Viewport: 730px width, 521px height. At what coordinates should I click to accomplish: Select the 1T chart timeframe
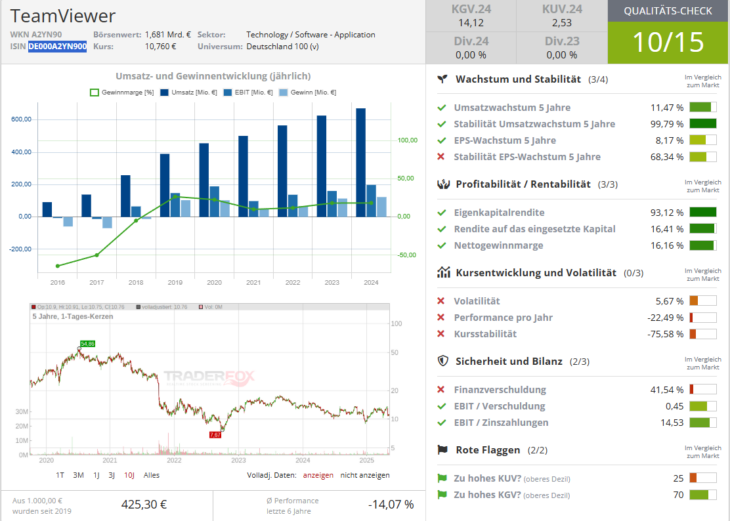click(x=60, y=475)
